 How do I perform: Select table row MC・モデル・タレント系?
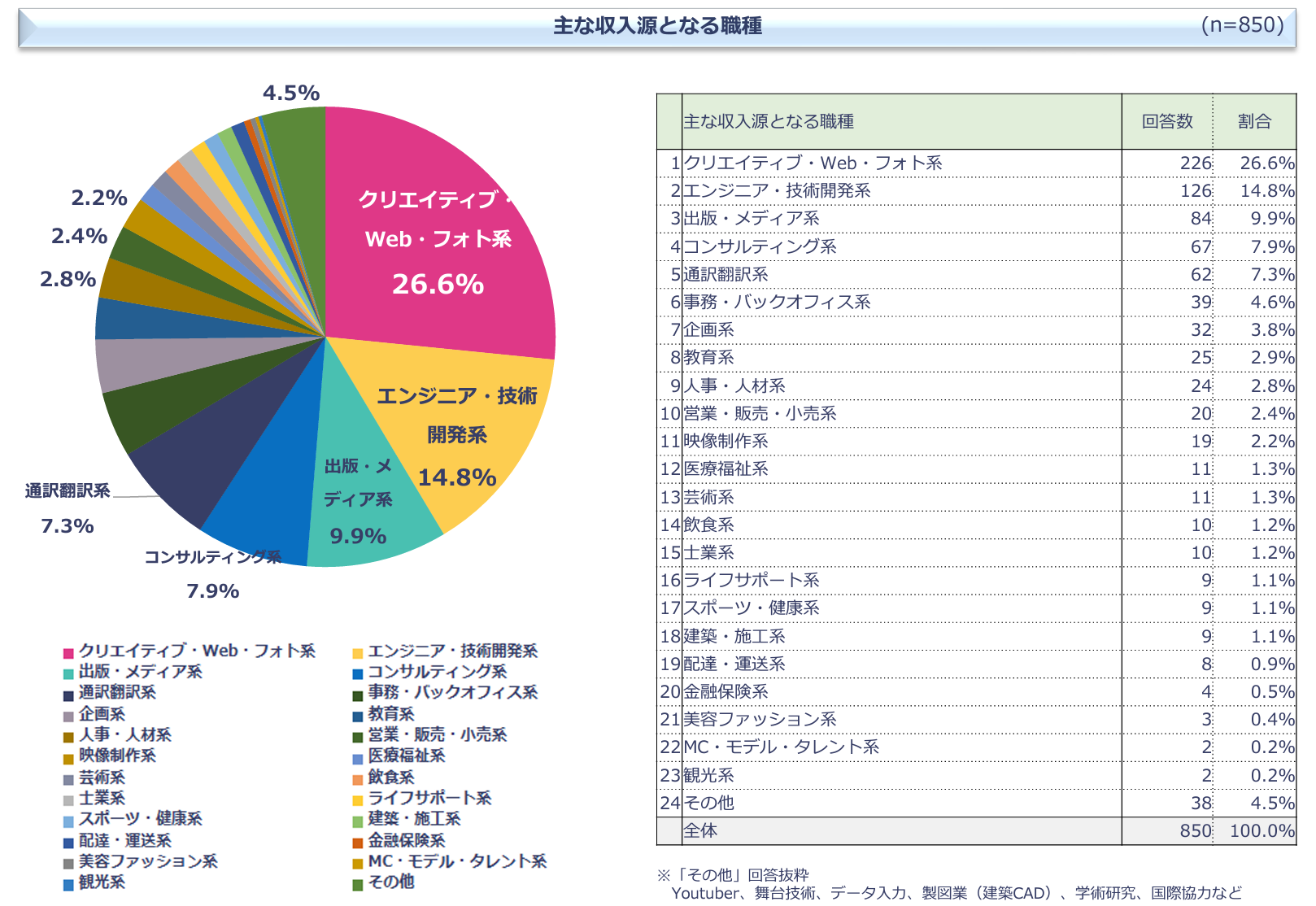coord(976,747)
